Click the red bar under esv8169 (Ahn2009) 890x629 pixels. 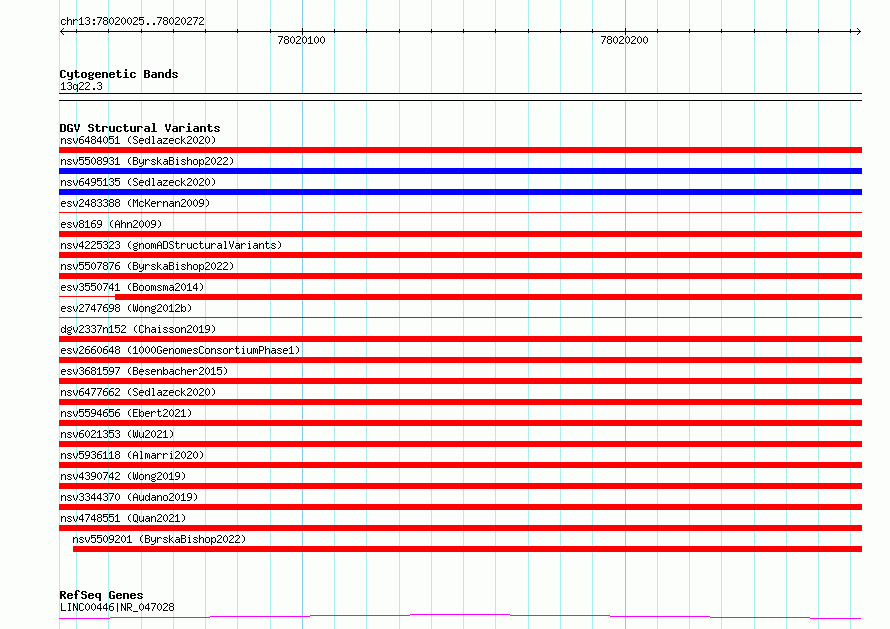[460, 234]
